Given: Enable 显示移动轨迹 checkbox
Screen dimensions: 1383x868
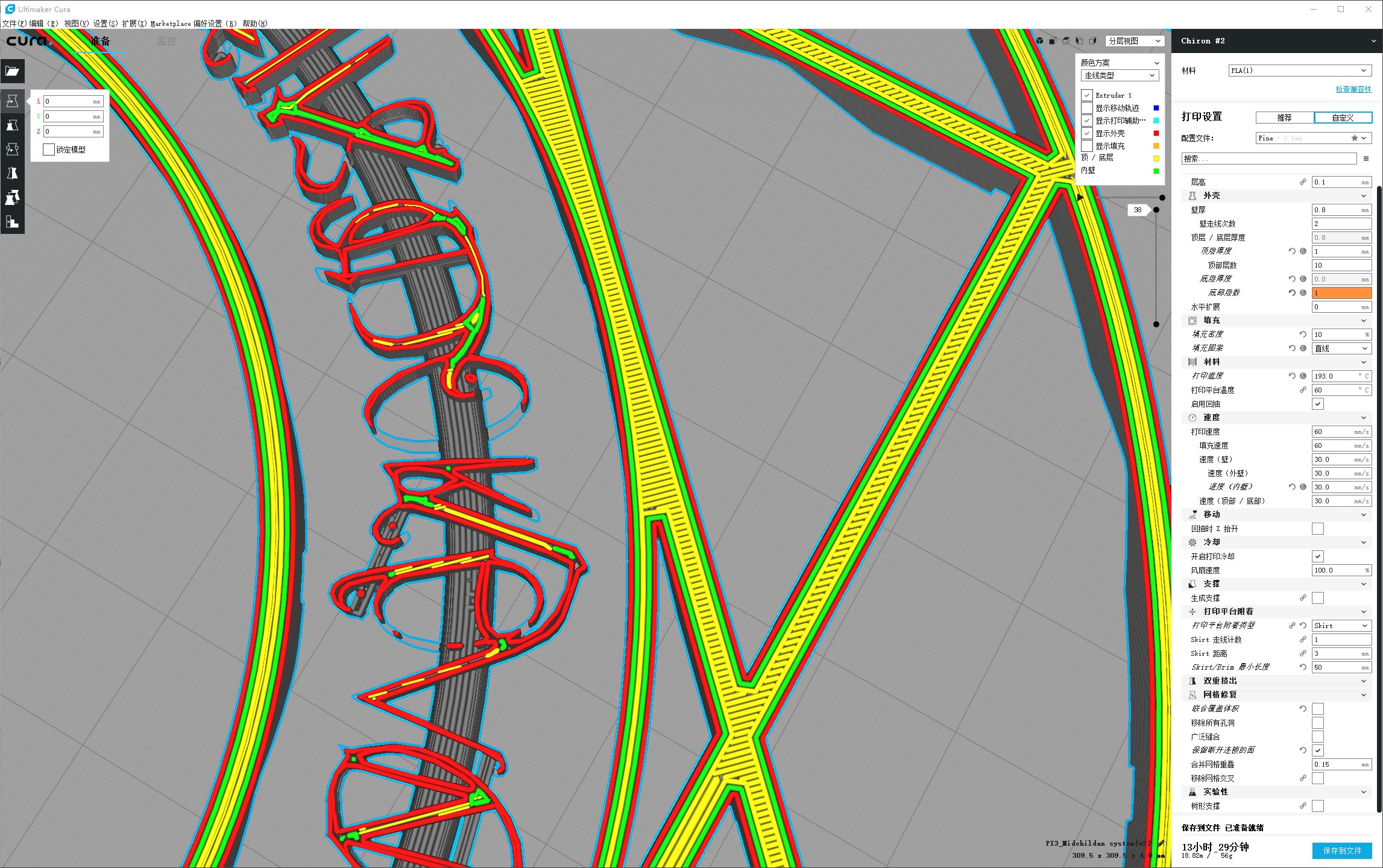Looking at the screenshot, I should [1087, 108].
